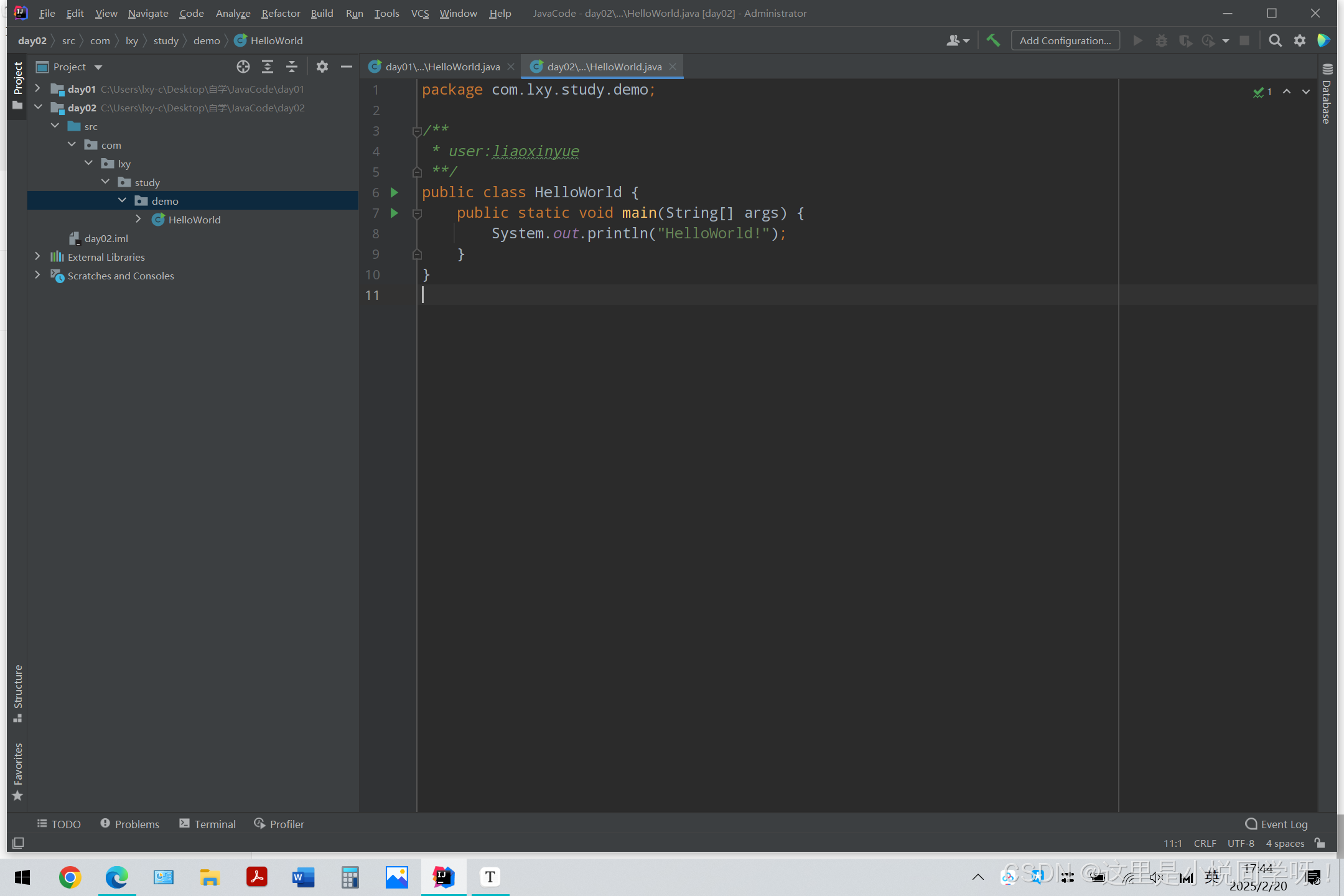Toggle the read-only lock icon in the status bar

pos(1319,843)
